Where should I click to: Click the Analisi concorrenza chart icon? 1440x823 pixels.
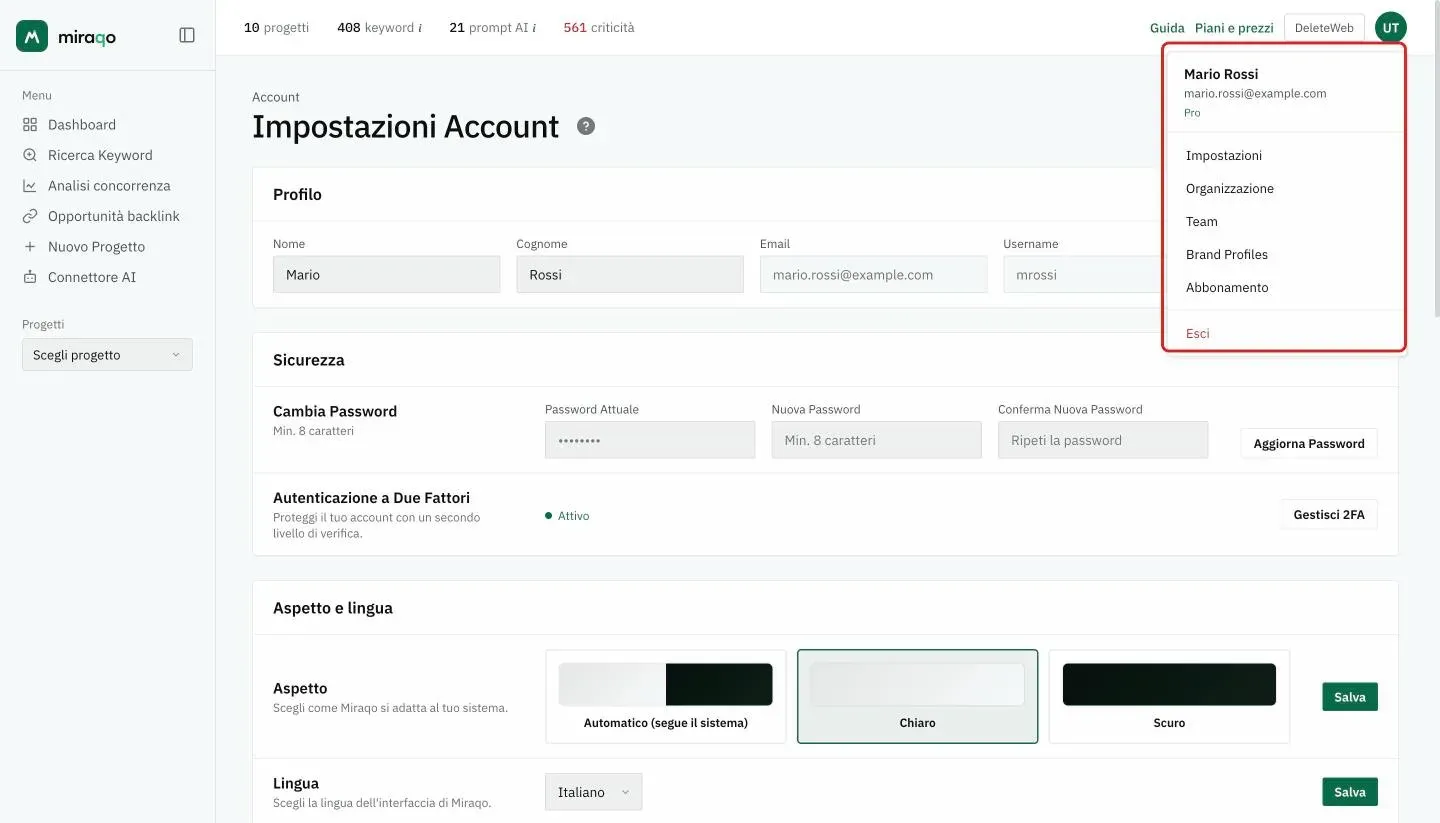30,186
